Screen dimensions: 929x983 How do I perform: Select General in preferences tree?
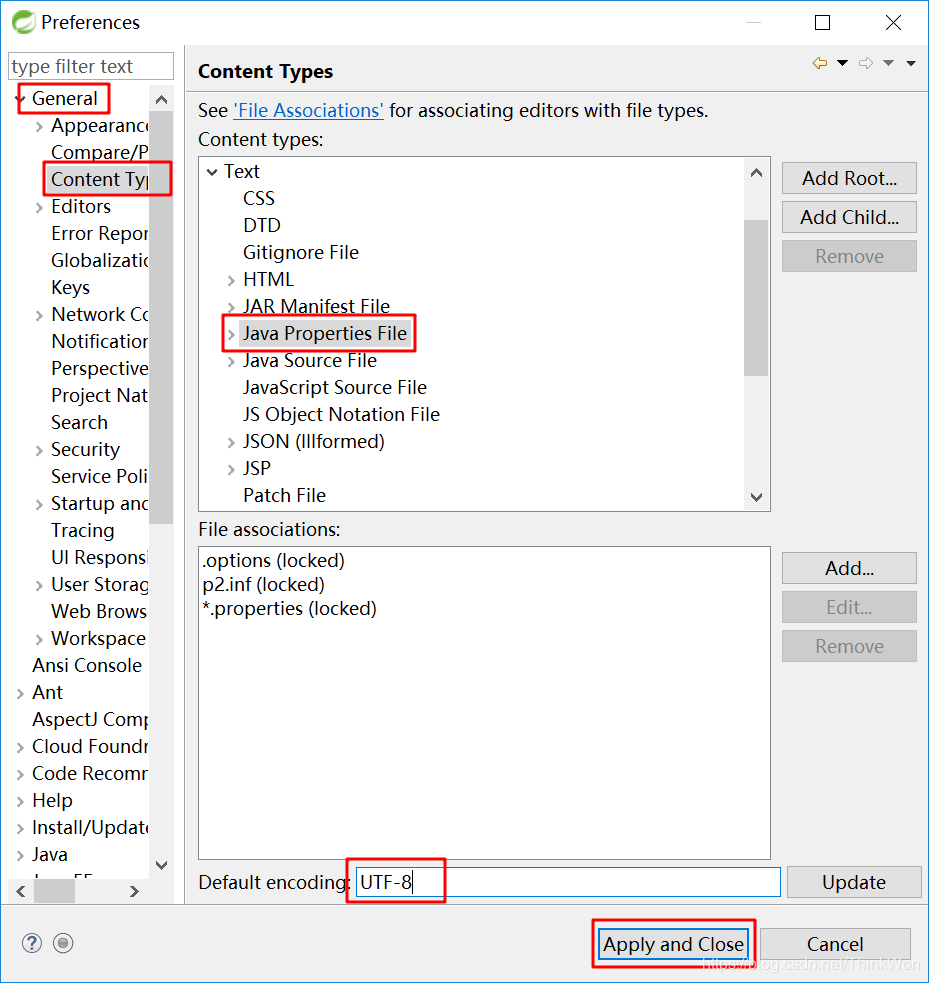[x=65, y=98]
